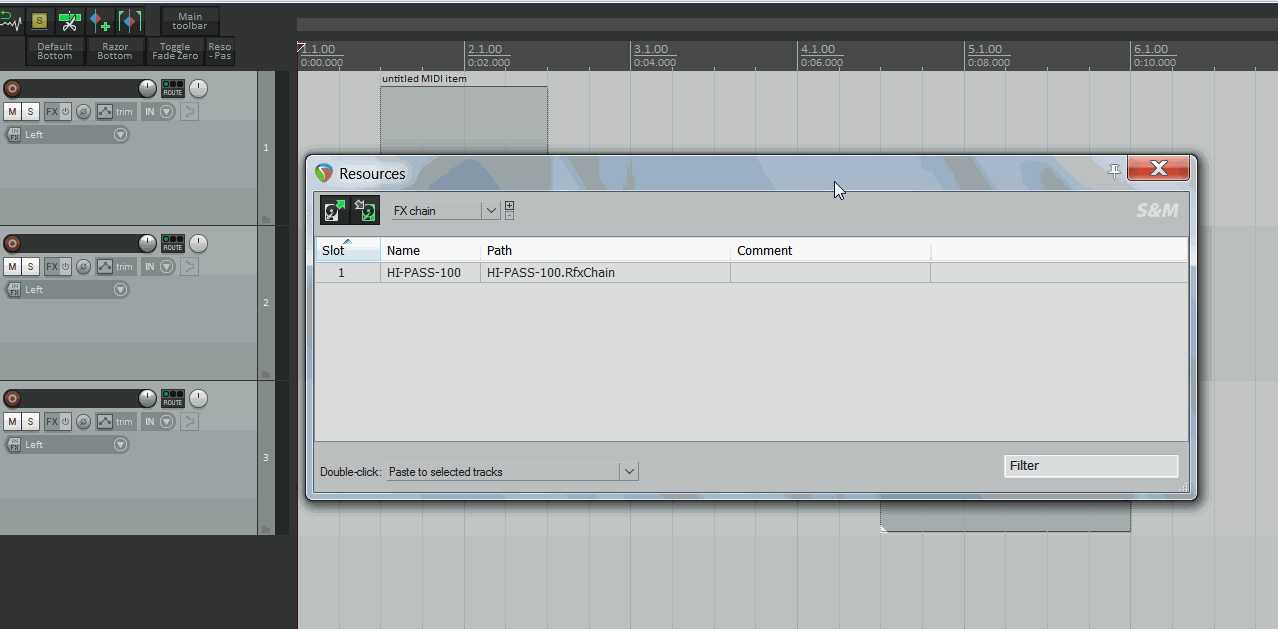
Task: Arm track 2 for recording
Action: point(12,243)
